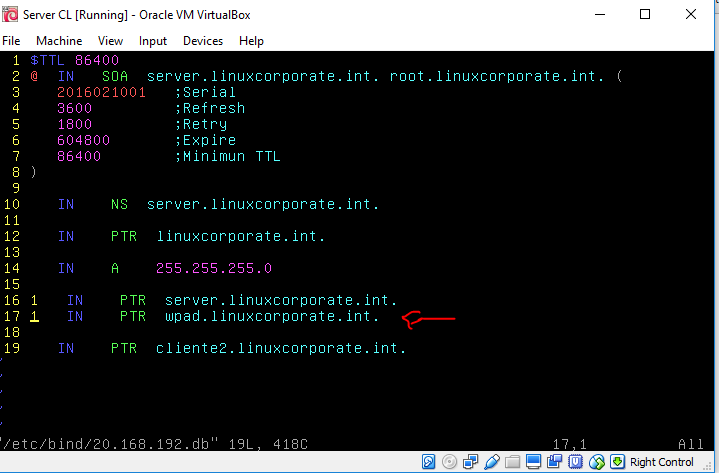Screen dimensions: 719x473
Task: Click server.linuxcorporate.int. on line 16
Action: coord(281,300)
